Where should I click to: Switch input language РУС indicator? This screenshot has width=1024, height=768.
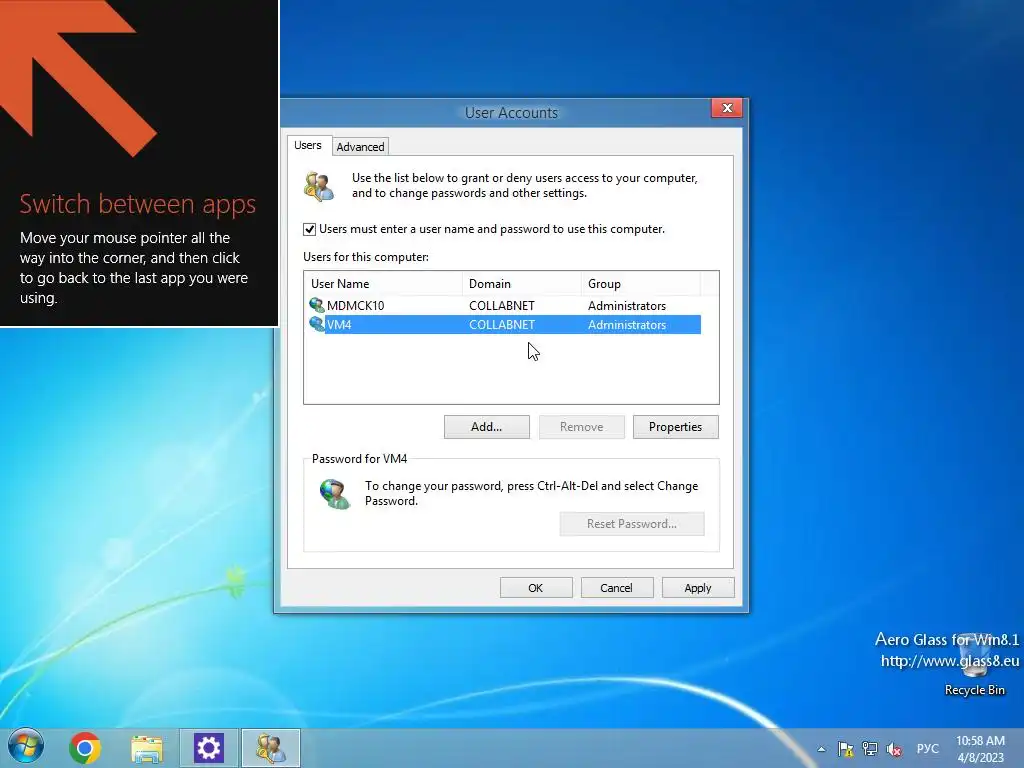[x=927, y=748]
